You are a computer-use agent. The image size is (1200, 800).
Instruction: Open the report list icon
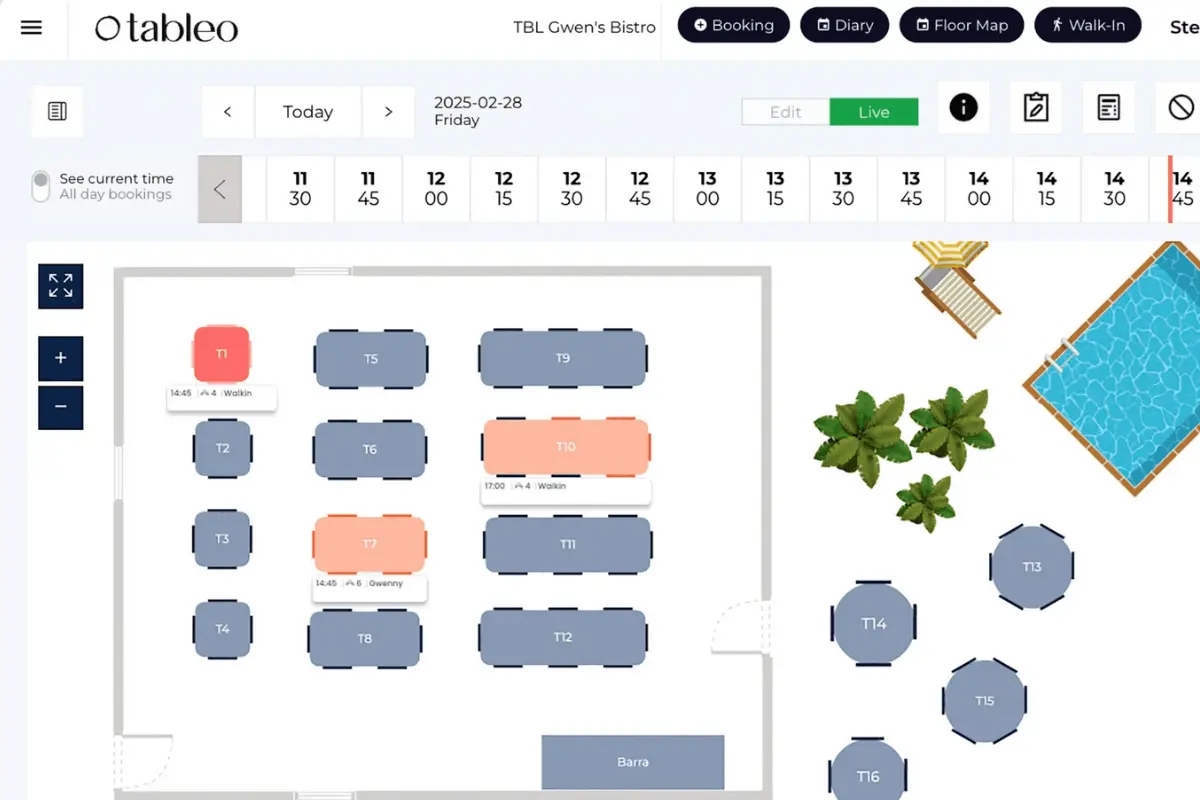point(1108,107)
